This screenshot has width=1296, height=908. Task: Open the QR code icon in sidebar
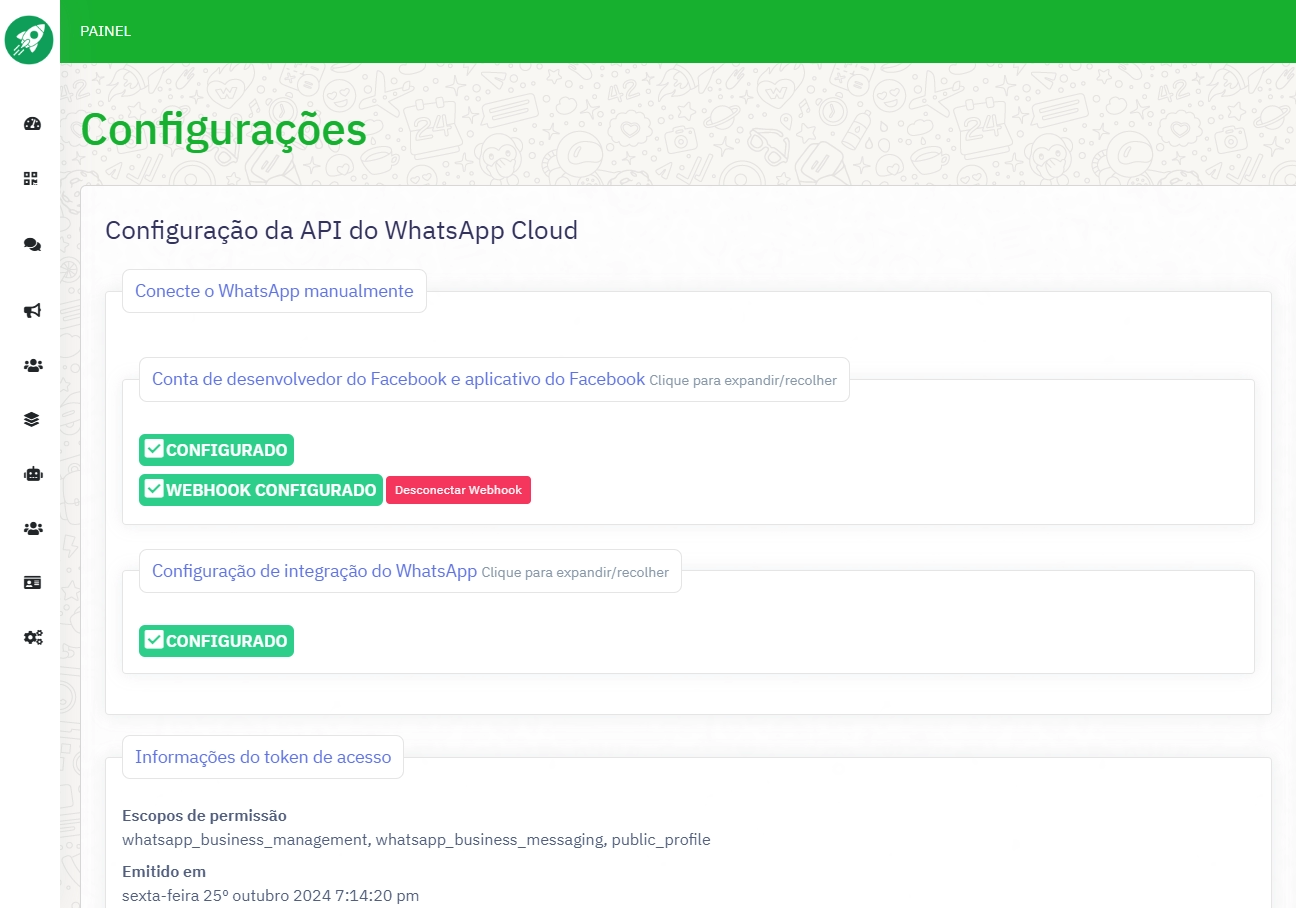click(32, 179)
